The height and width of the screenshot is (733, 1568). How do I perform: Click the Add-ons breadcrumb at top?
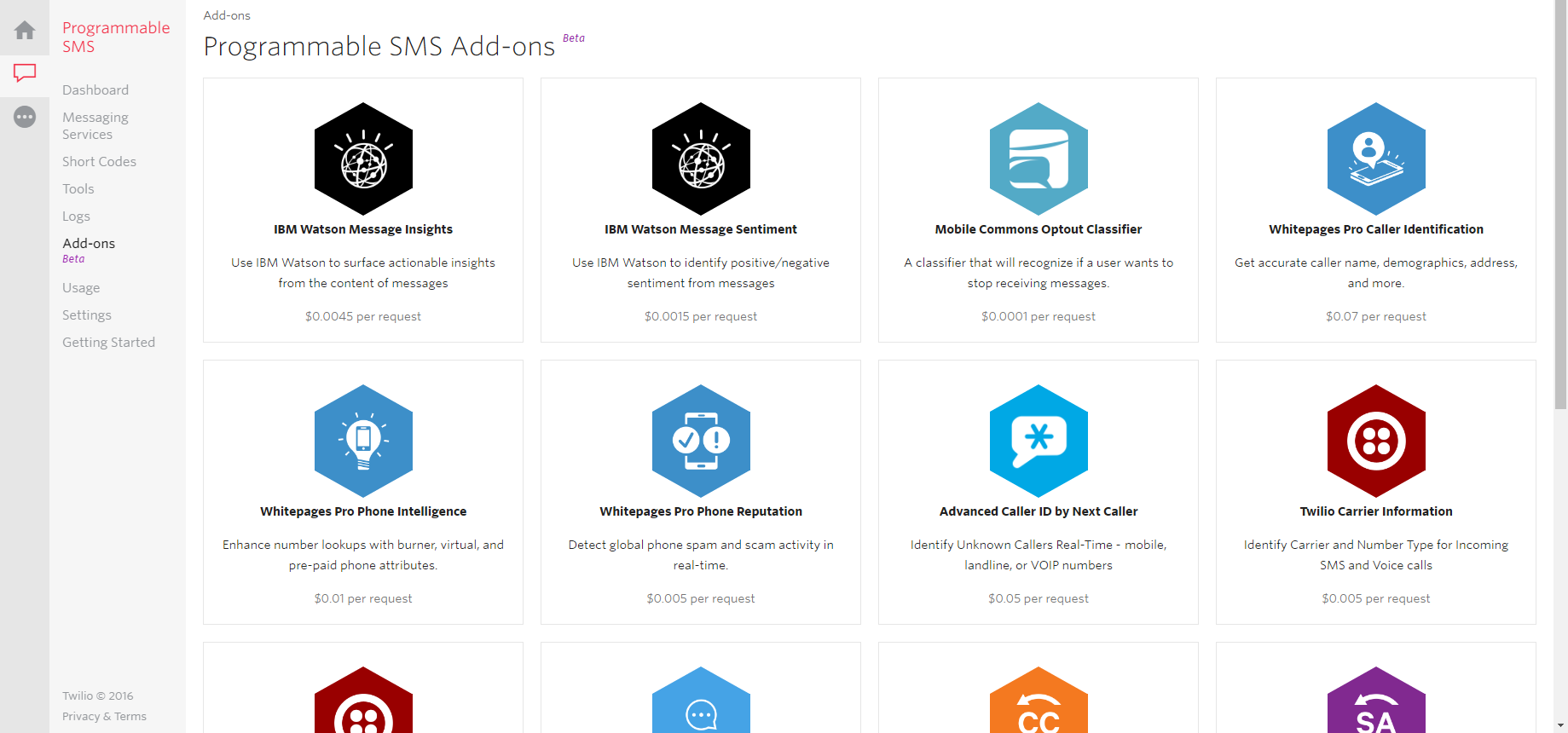coord(227,15)
